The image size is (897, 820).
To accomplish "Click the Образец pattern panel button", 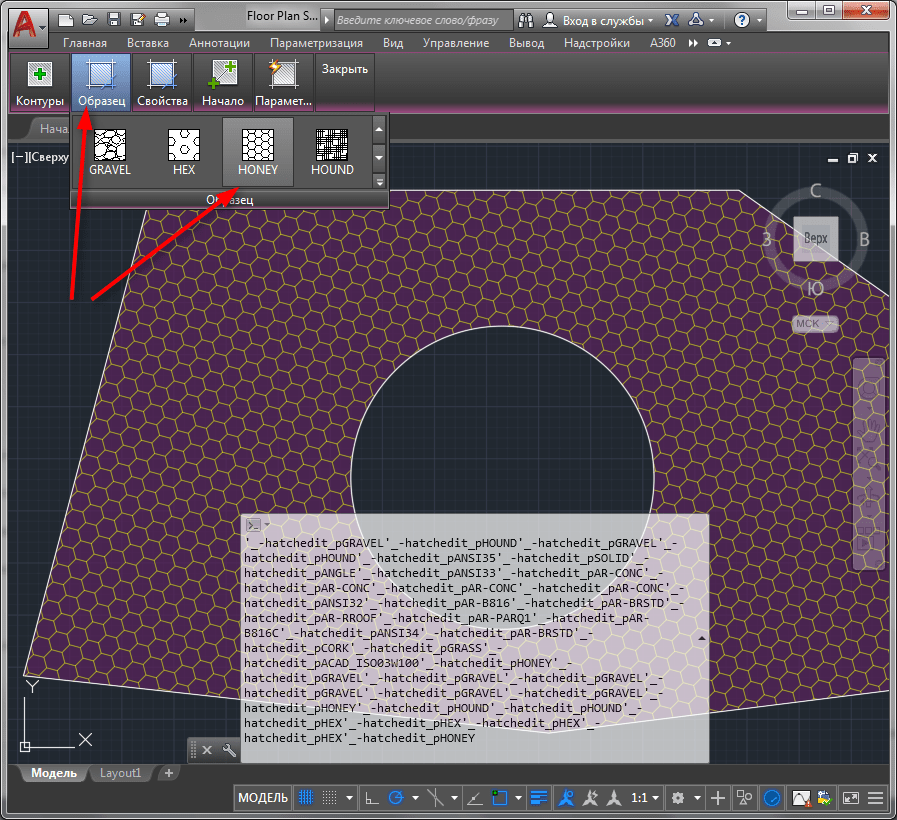I will click(x=101, y=82).
